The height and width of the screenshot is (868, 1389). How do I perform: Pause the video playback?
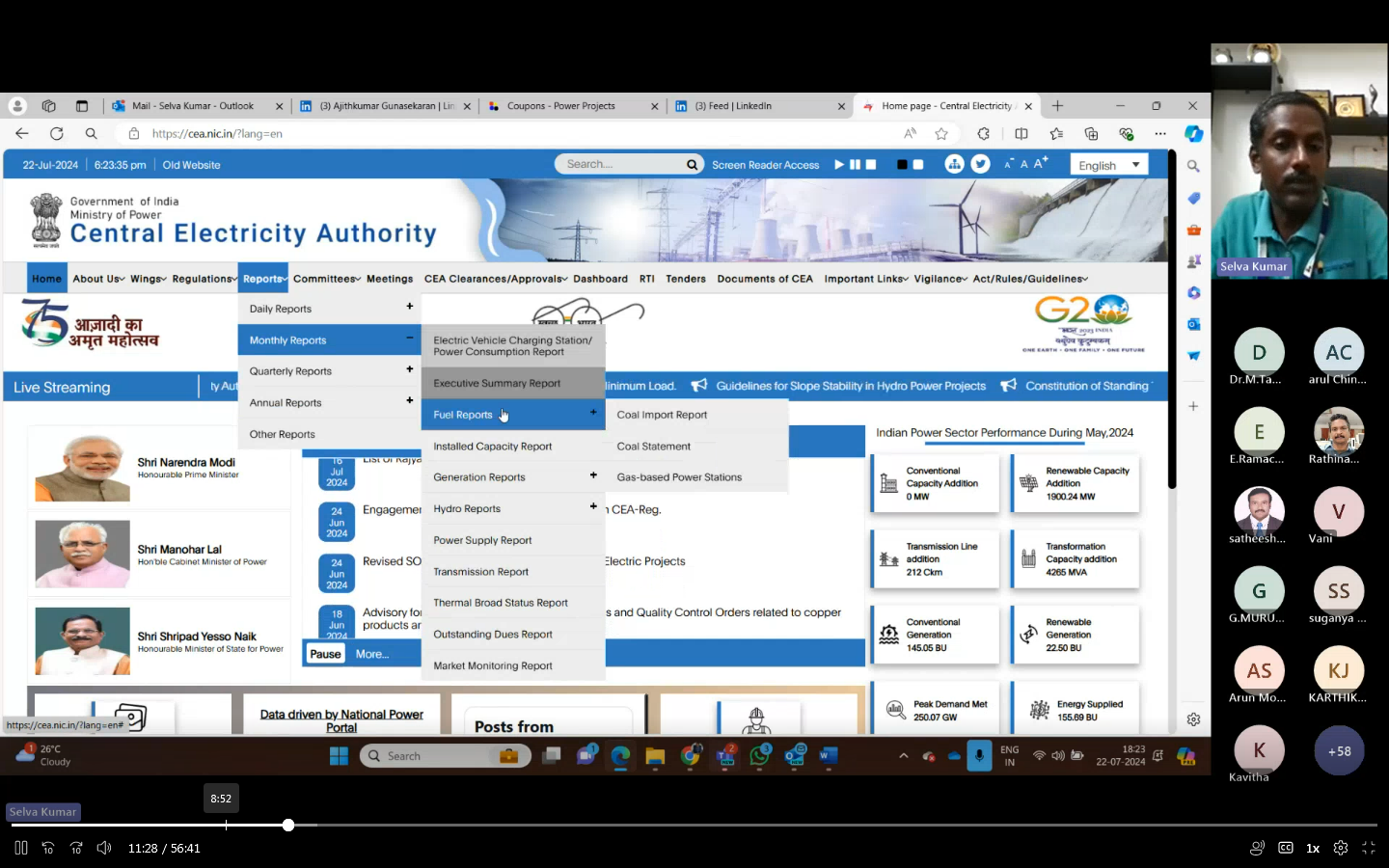(21, 848)
